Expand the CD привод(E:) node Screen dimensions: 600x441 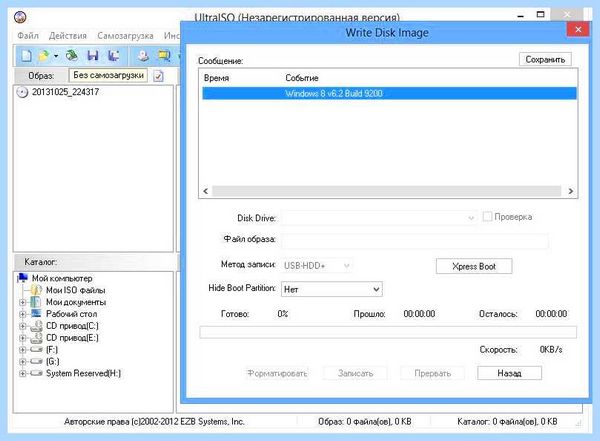tap(23, 338)
